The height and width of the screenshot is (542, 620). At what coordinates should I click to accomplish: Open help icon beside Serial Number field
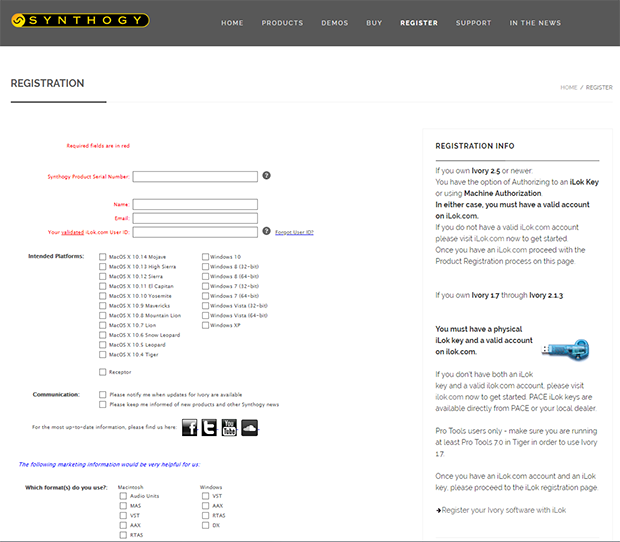pos(266,176)
